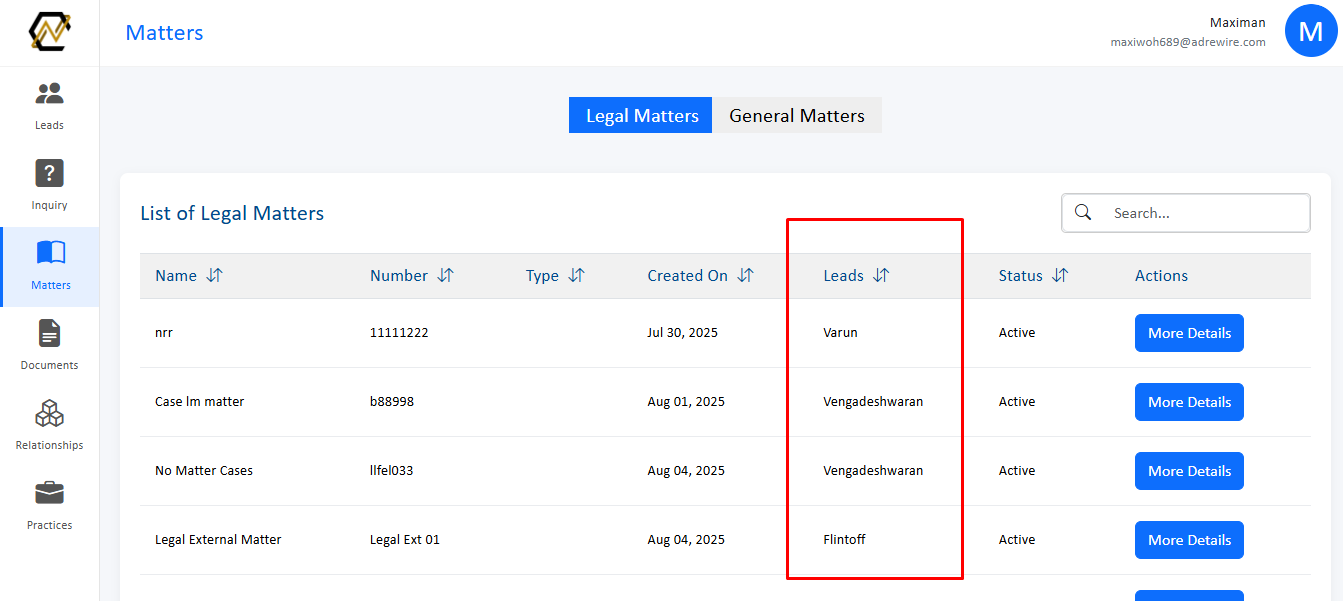
Task: Click the Matters page title
Action: tap(164, 33)
